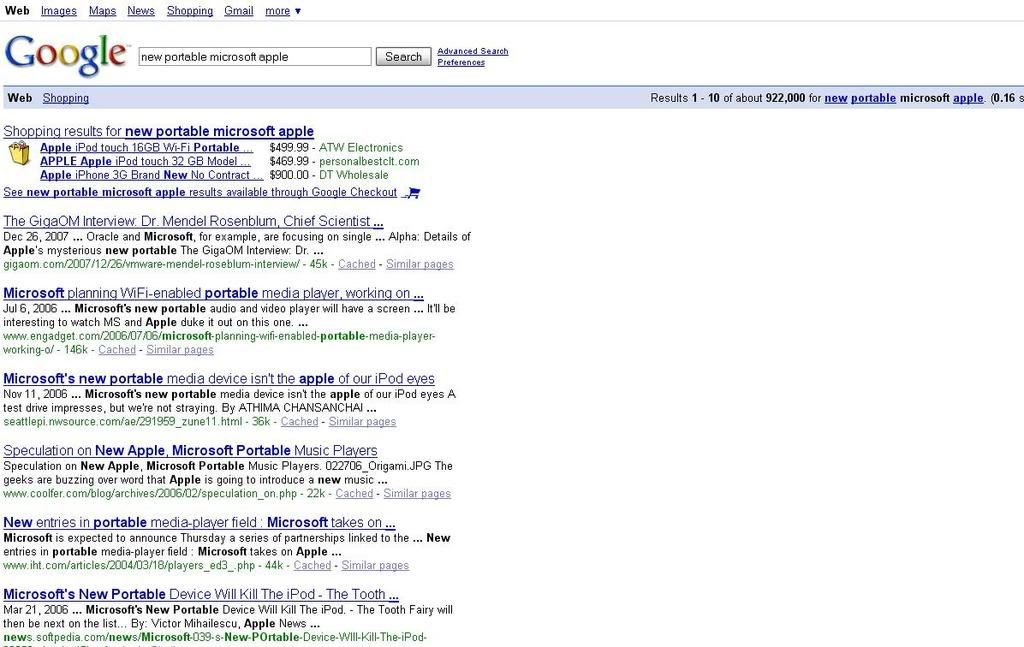This screenshot has width=1024, height=647.
Task: Open 'Speculation on New Apple, Microsoft Portable' result
Action: pos(190,450)
